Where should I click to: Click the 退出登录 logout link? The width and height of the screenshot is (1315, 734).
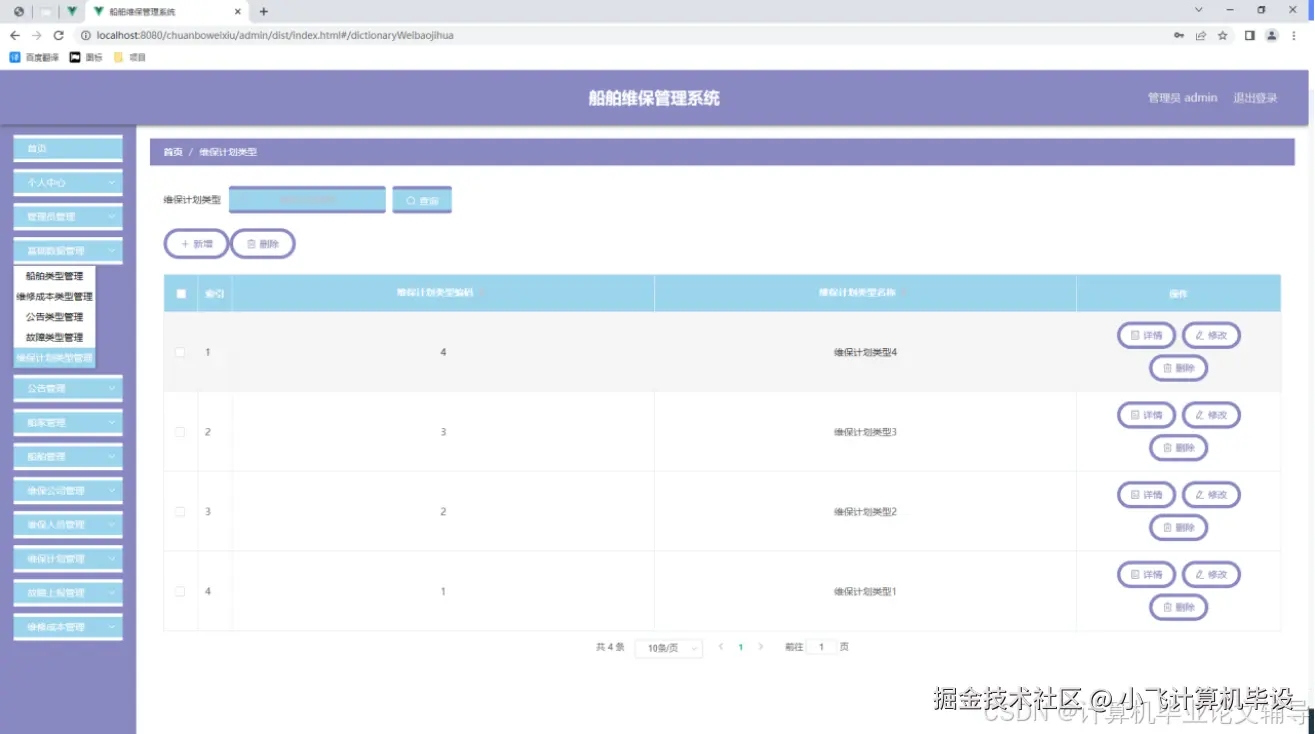[1255, 98]
